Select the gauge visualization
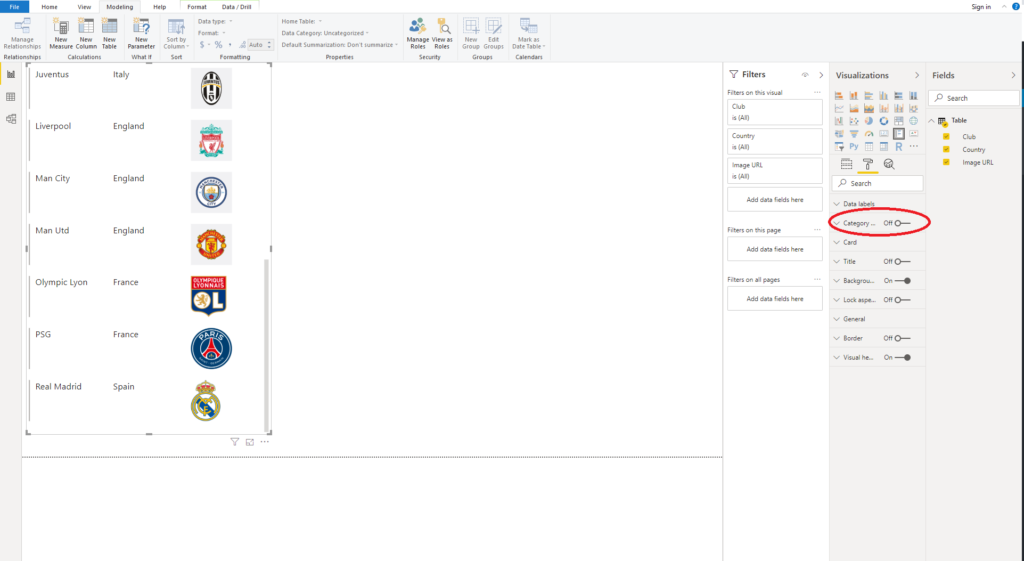Viewport: 1024px width, 561px height. [869, 134]
